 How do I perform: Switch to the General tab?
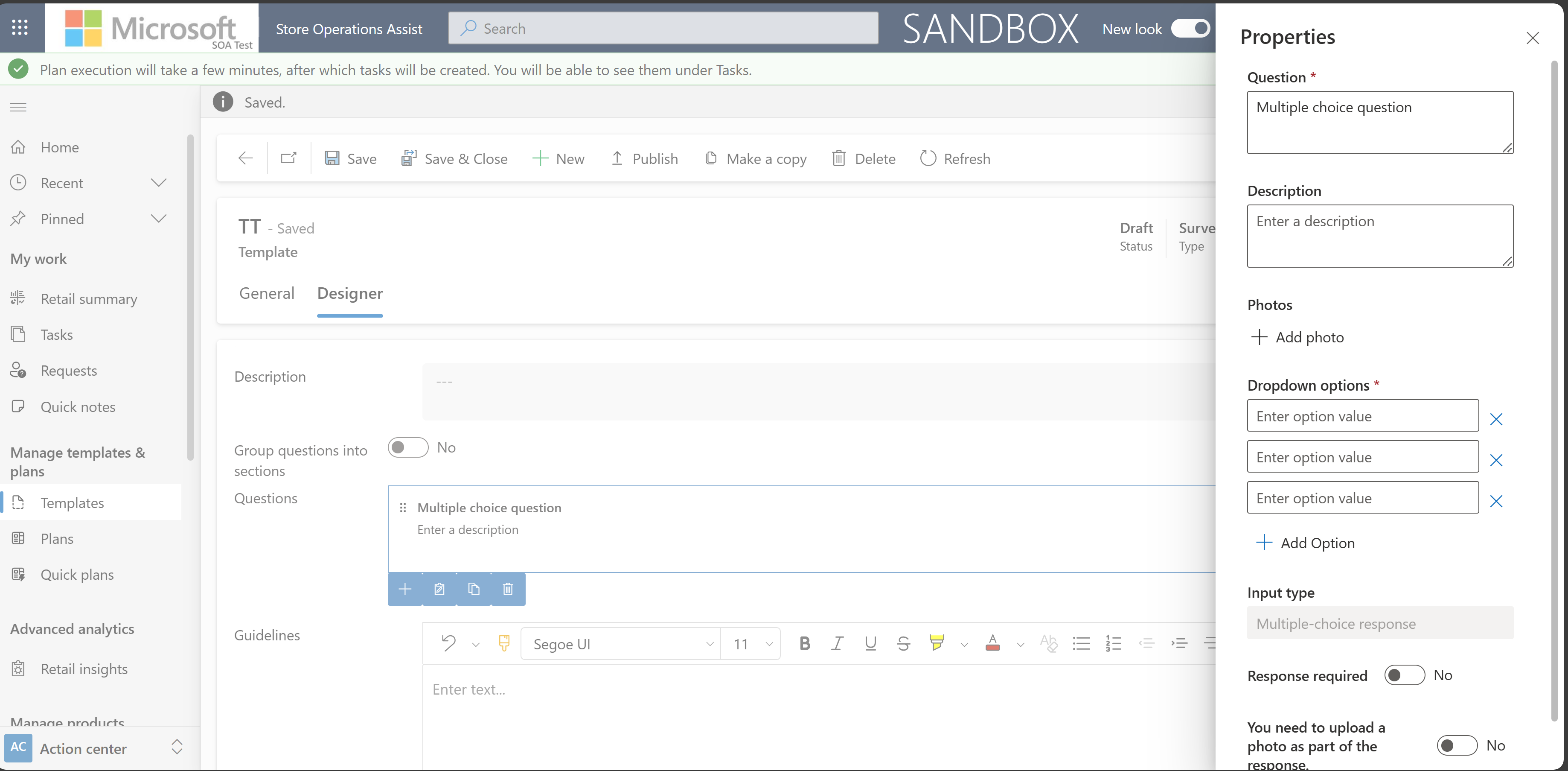[x=267, y=292]
